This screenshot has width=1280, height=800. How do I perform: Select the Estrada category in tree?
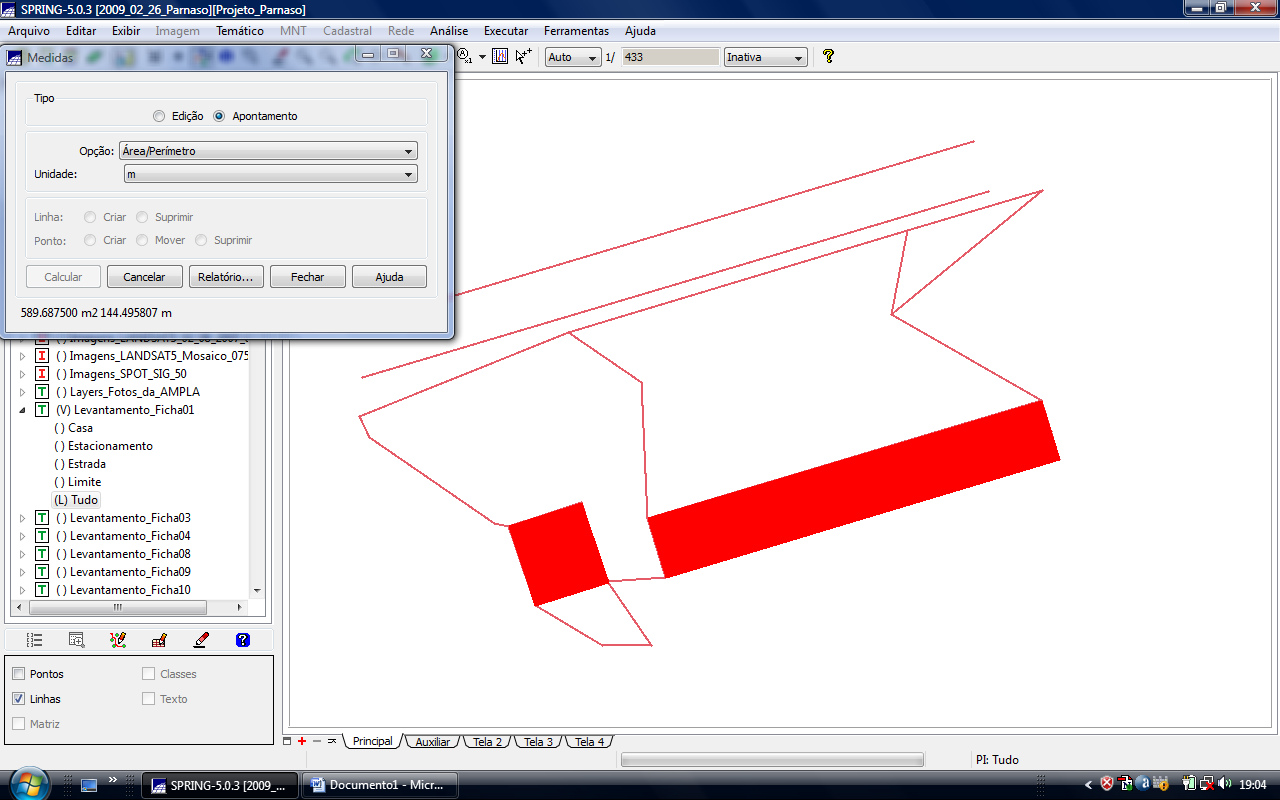click(x=79, y=464)
